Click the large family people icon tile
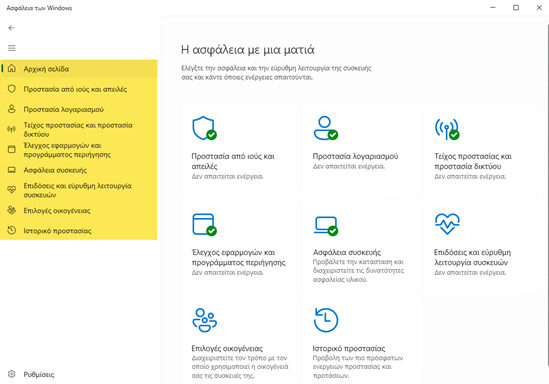The height and width of the screenshot is (384, 549). [204, 320]
